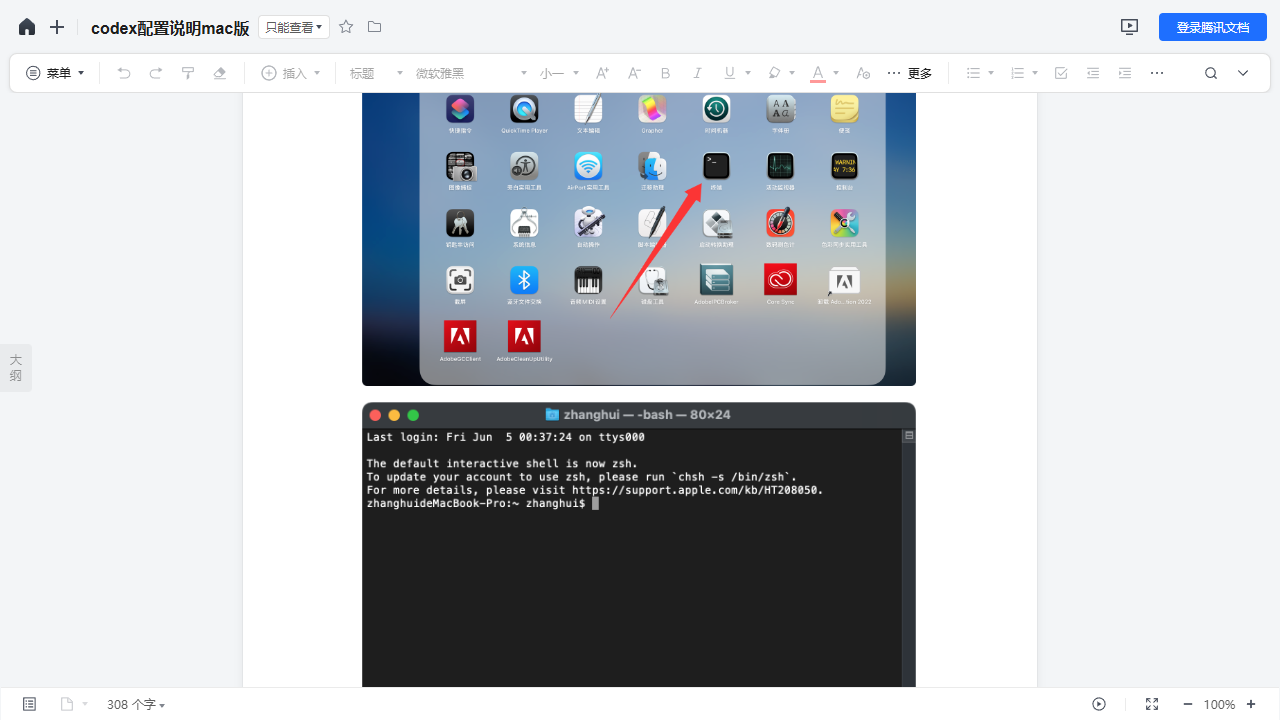Insert a checkbox task list
The width and height of the screenshot is (1280, 720).
click(x=1061, y=73)
